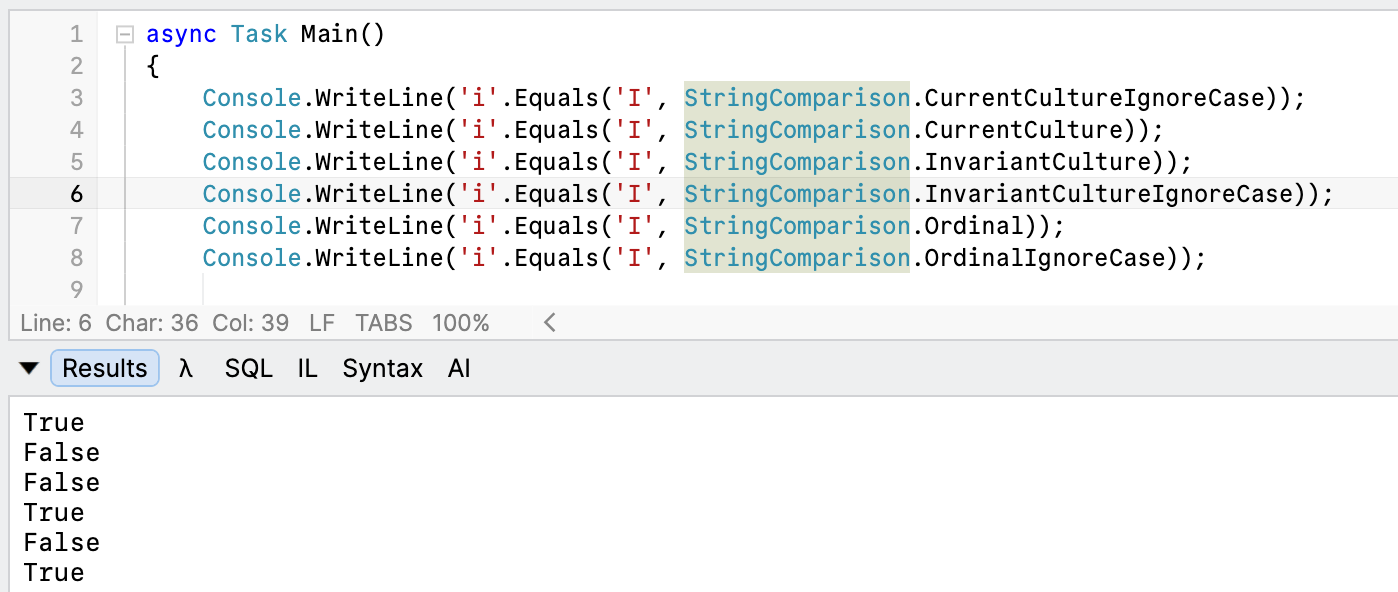Click the 100% zoom level indicator
Screen dimensions: 1398x592
pyautogui.click(x=461, y=323)
